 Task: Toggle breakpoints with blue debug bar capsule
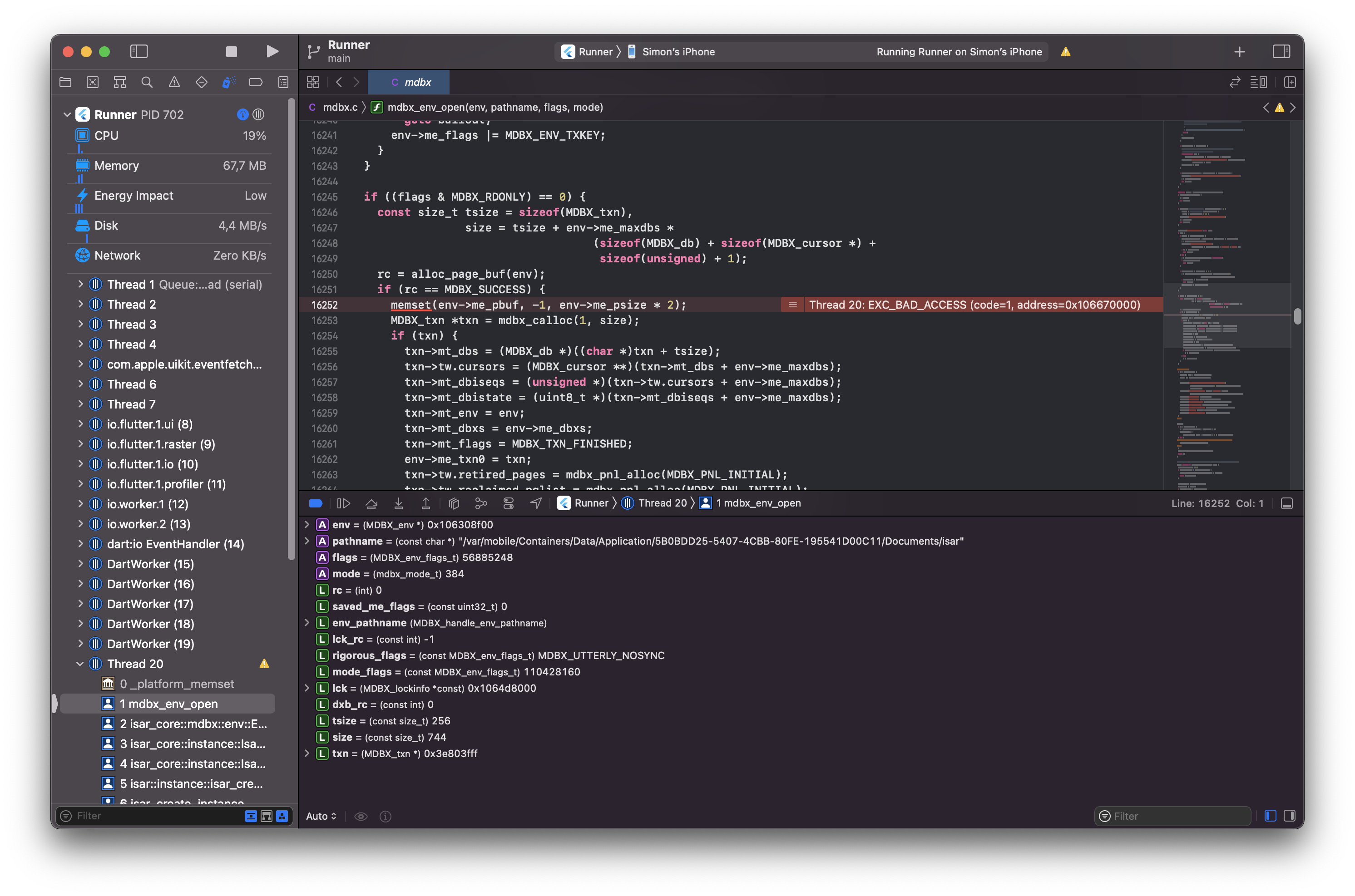(316, 503)
